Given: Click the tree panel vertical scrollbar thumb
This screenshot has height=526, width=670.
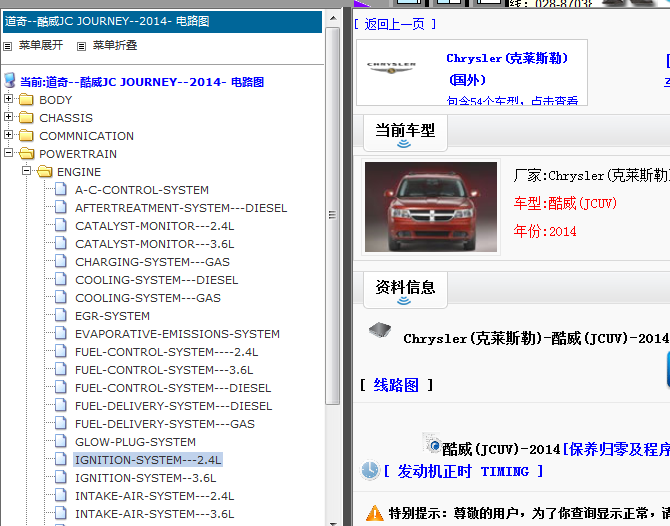Looking at the screenshot, I should [x=332, y=216].
